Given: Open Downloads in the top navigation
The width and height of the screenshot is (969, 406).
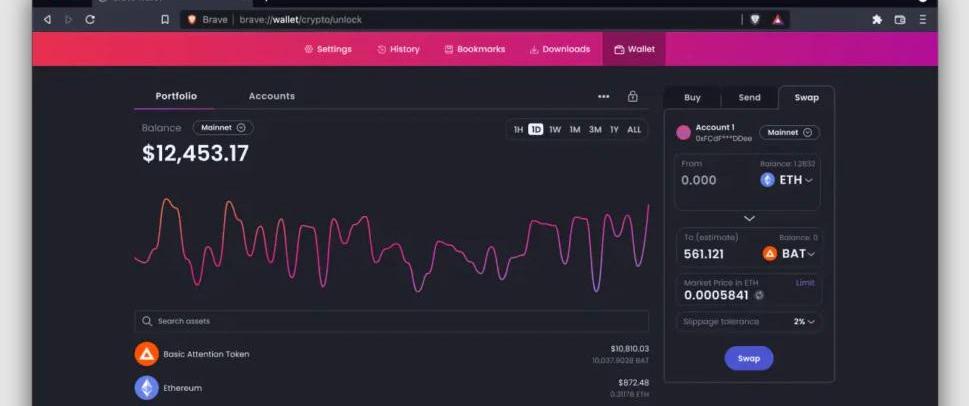Looking at the screenshot, I should [x=560, y=49].
